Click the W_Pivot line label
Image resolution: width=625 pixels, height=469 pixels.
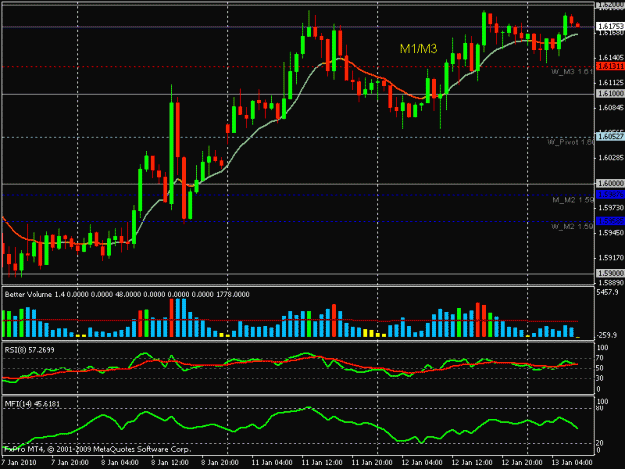tap(570, 142)
